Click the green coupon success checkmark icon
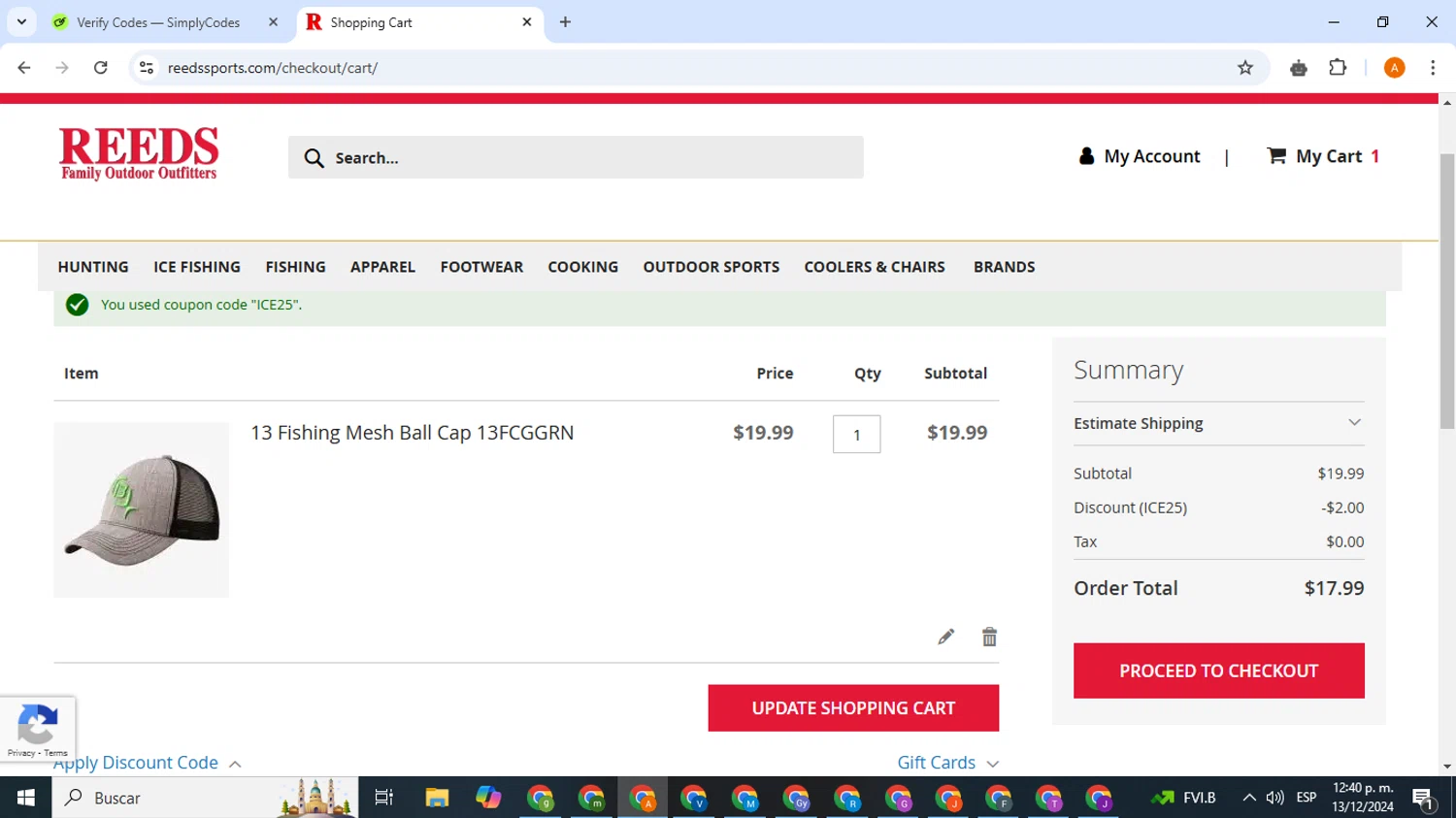 77,305
